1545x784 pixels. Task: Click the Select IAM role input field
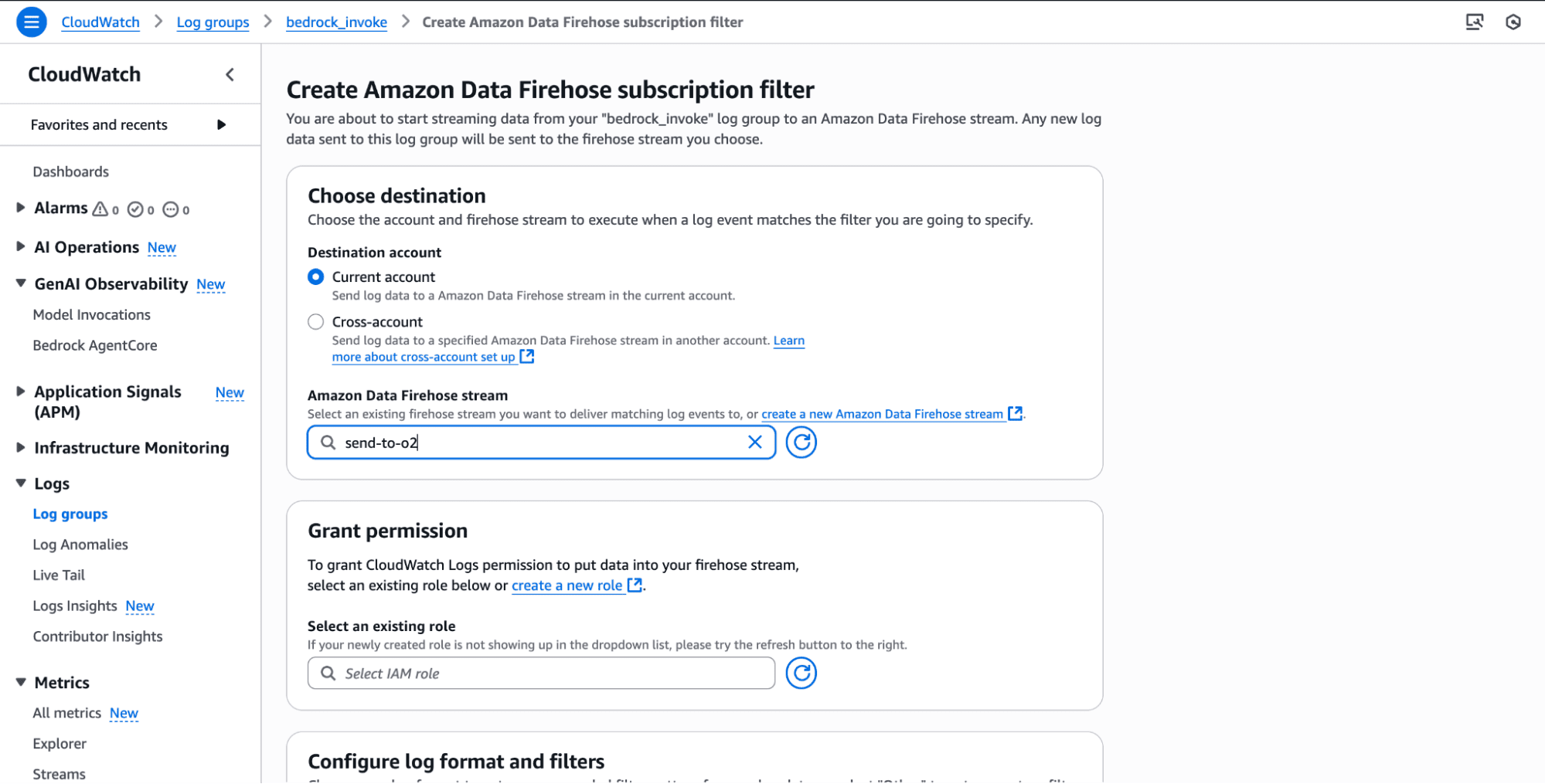(541, 673)
